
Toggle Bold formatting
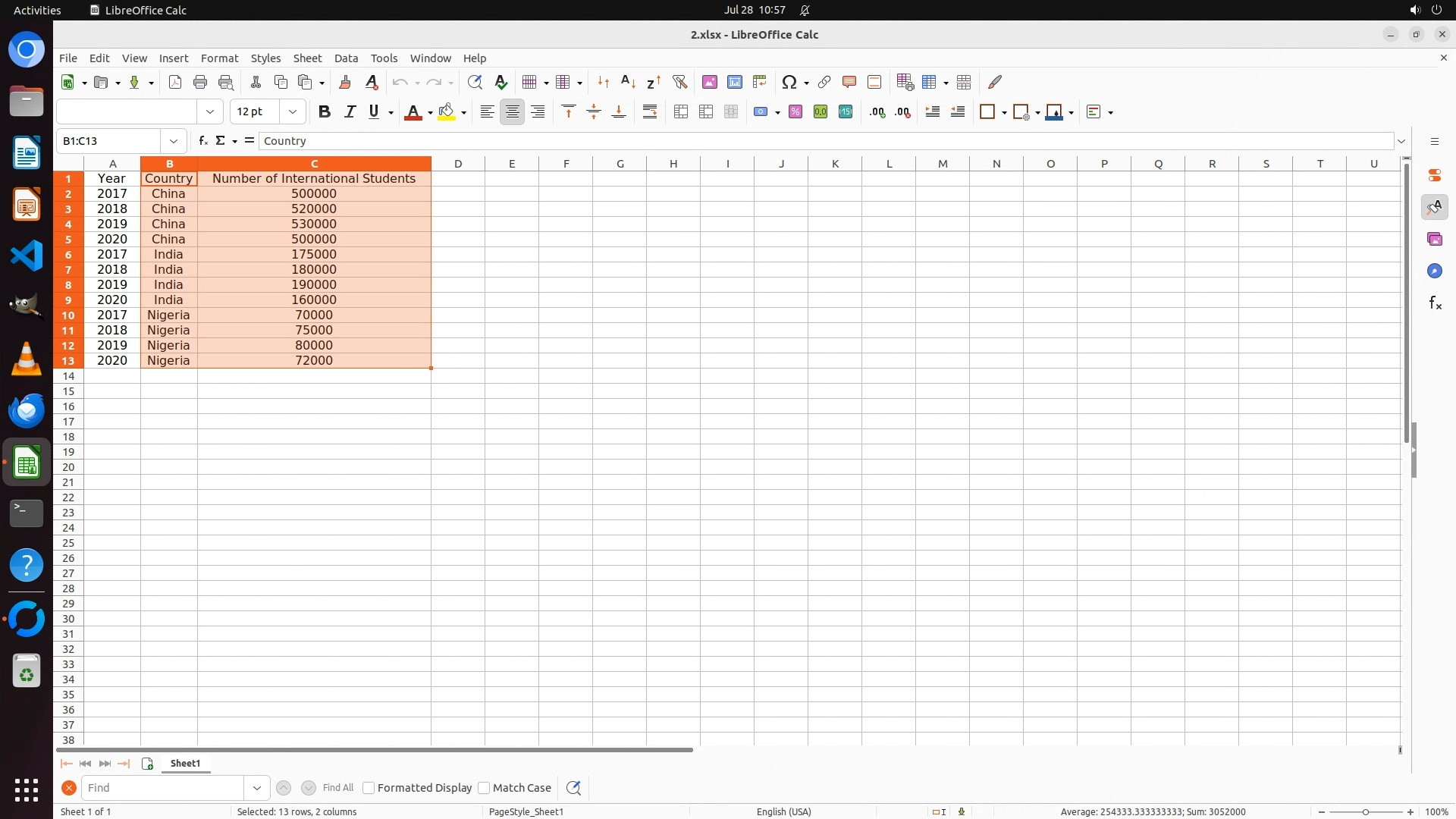pos(325,112)
